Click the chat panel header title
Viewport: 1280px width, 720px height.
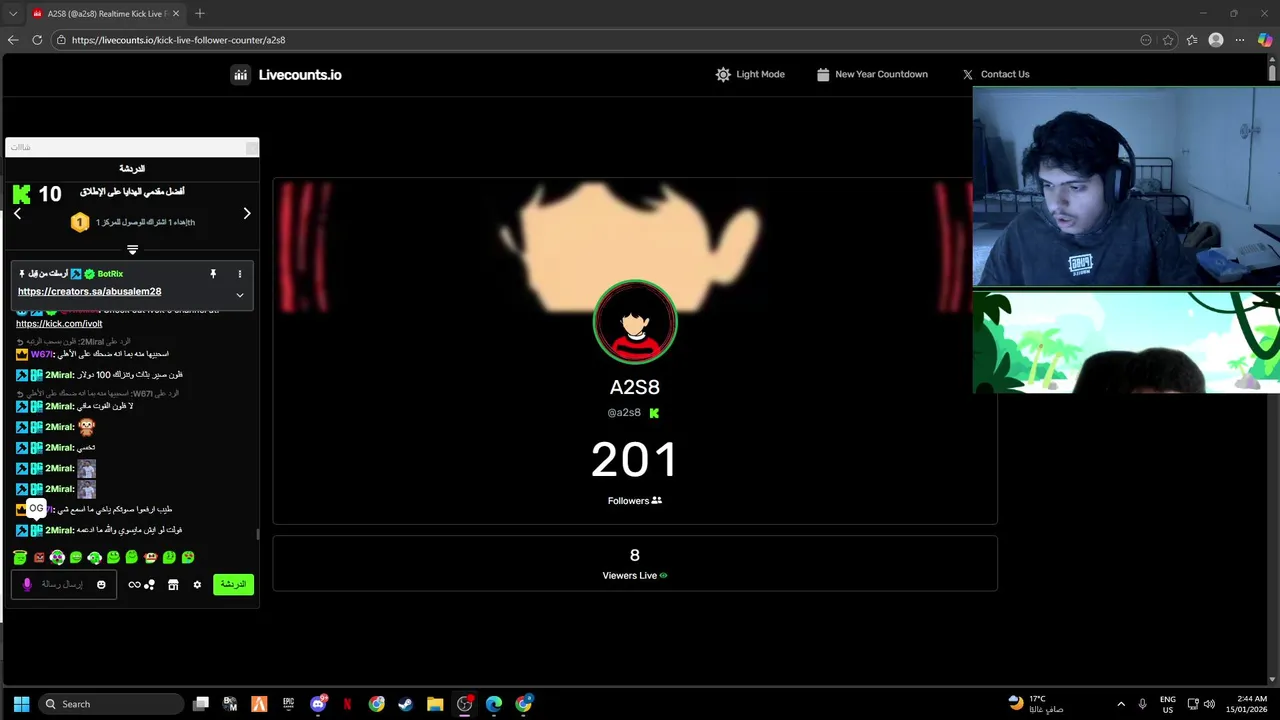coord(132,169)
